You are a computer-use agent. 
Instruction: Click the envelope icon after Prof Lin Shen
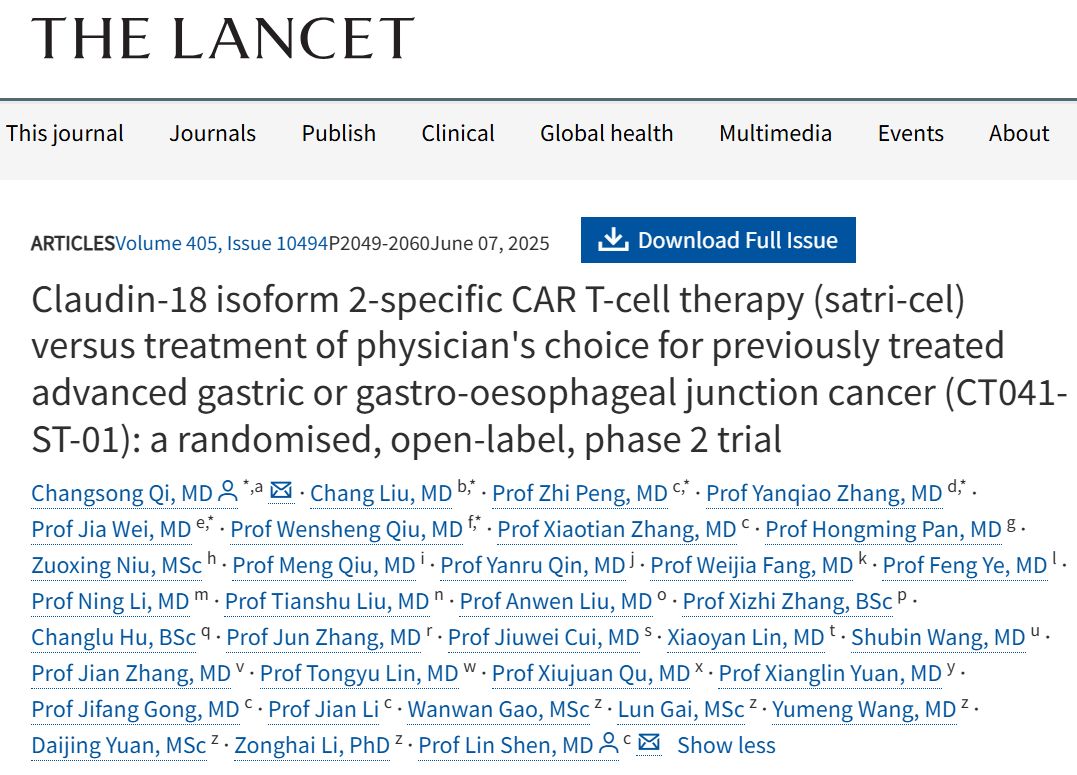[x=649, y=743]
